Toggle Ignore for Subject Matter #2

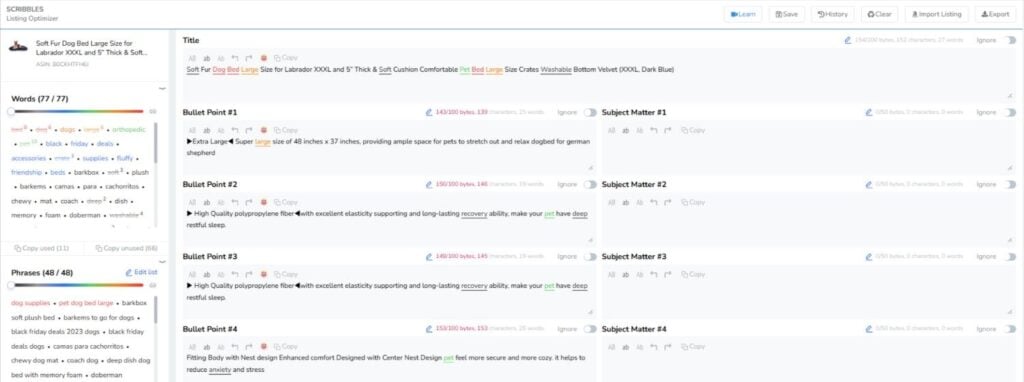[1010, 185]
